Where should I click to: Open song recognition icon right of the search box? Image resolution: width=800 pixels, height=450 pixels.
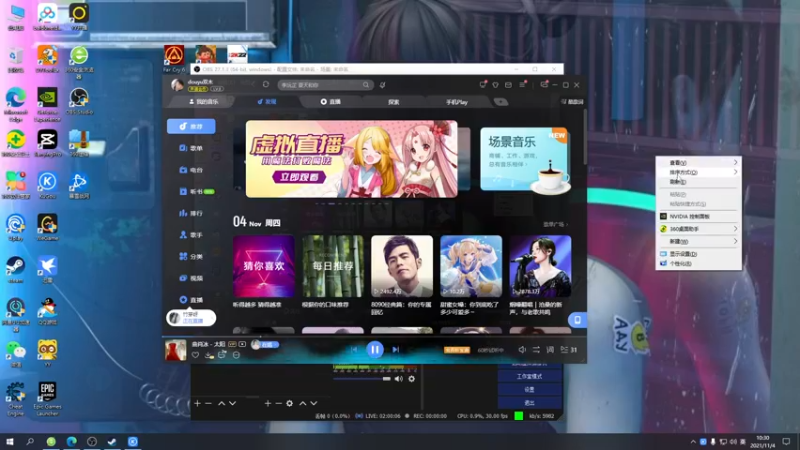(382, 85)
